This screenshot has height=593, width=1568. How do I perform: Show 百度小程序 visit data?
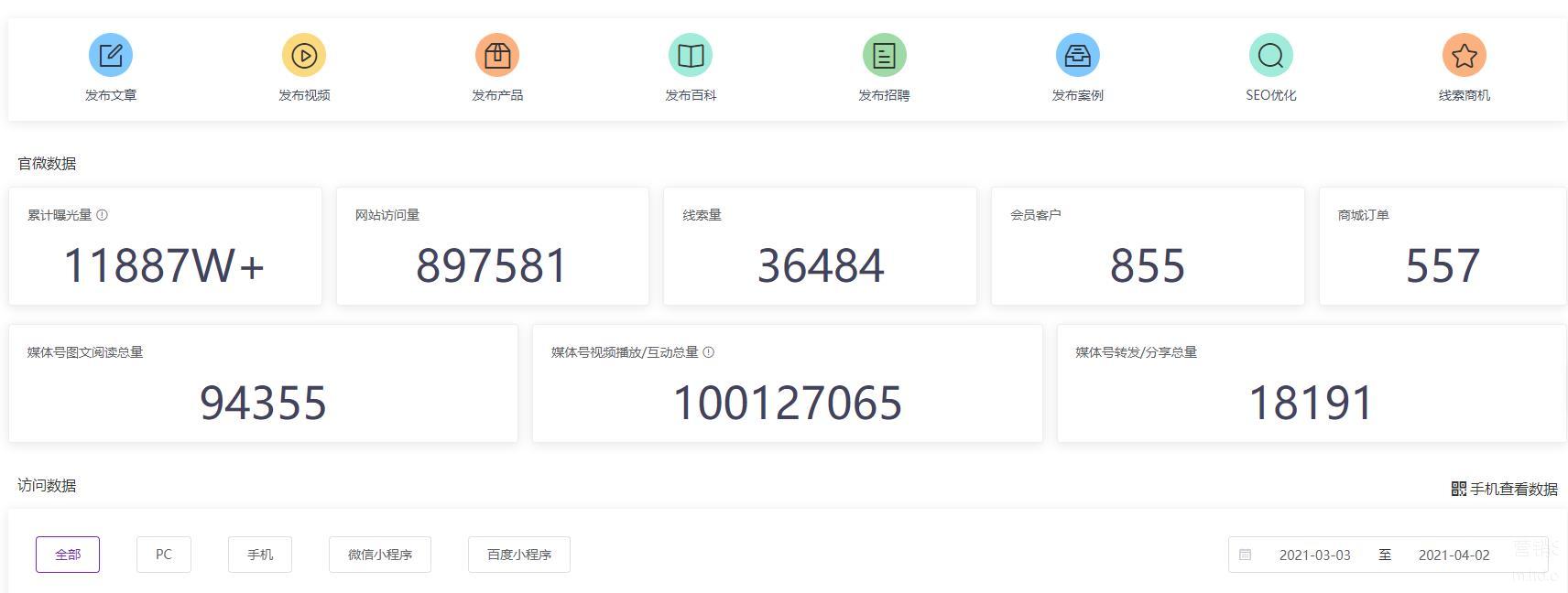coord(519,555)
